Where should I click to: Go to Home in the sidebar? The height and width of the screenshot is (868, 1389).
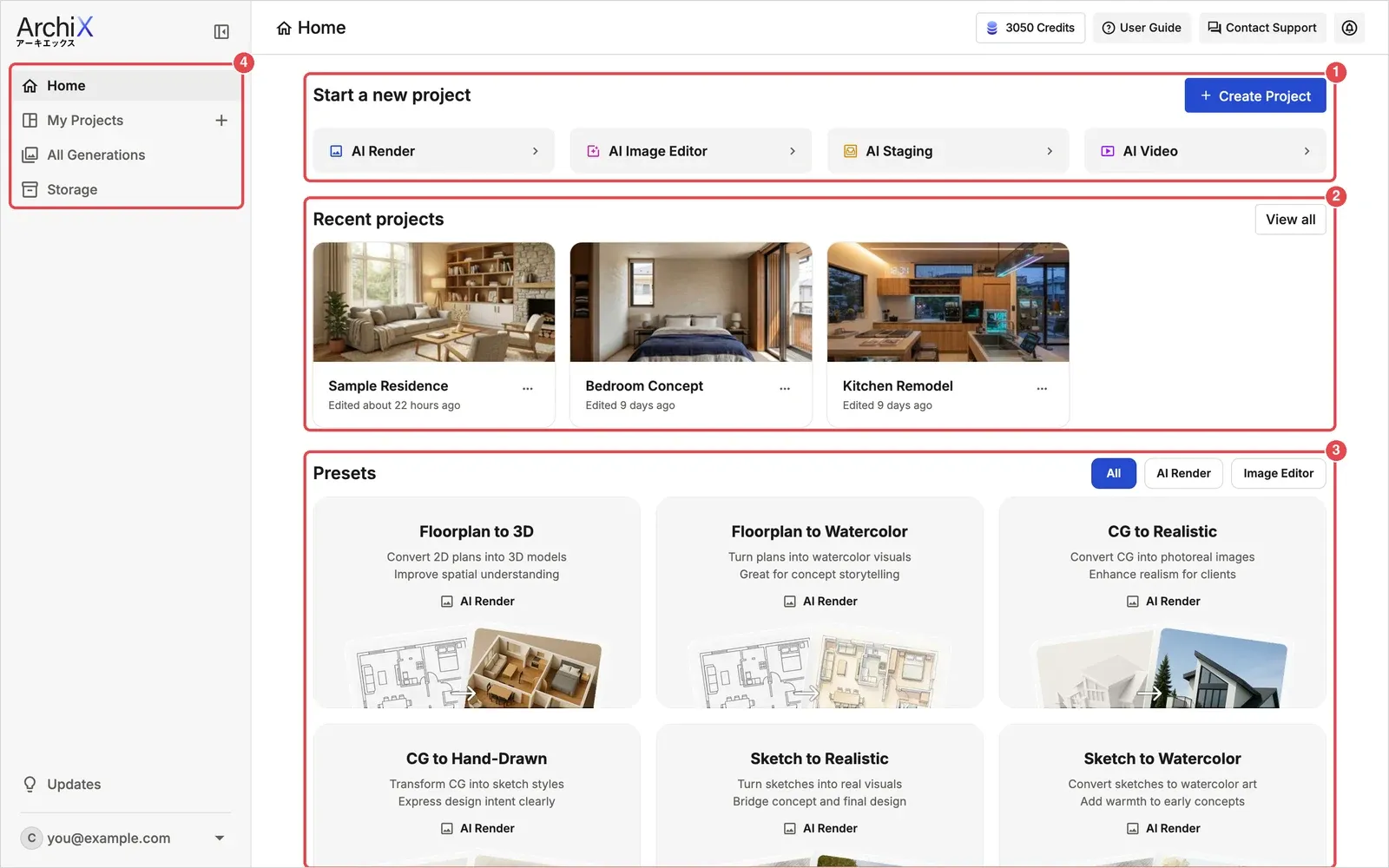tap(127, 86)
